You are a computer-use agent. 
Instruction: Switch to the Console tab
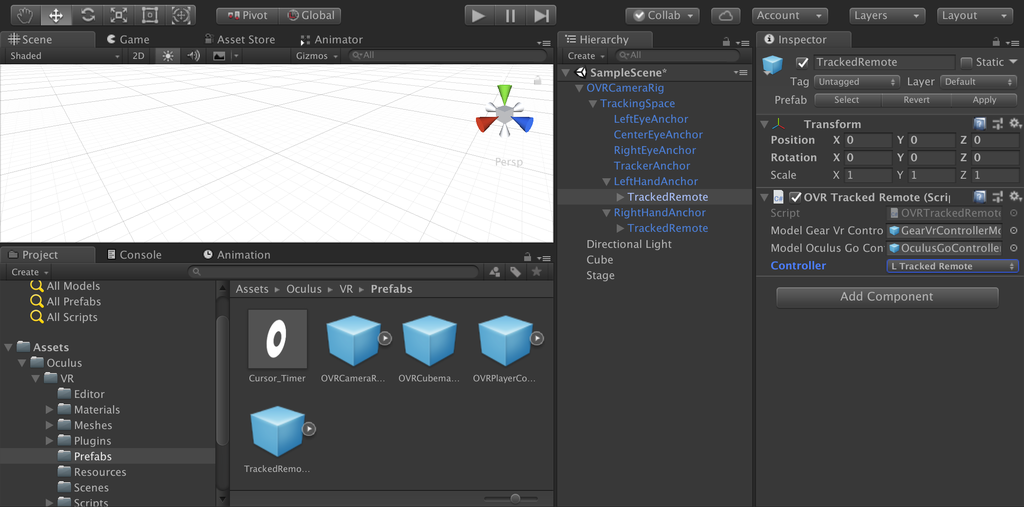point(134,255)
